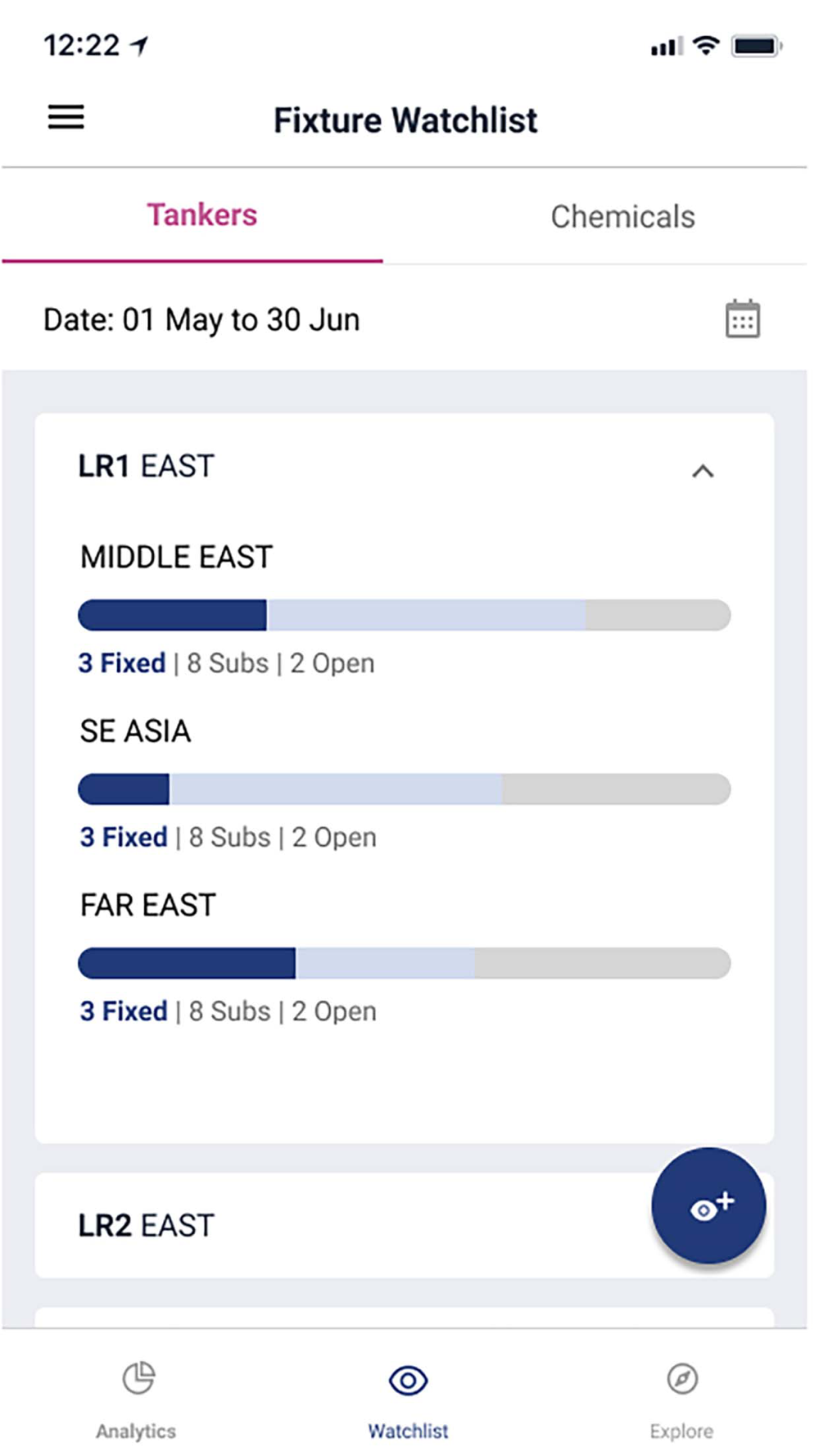Tap the Fixture Watchlist page title
Image resolution: width=819 pixels, height=1456 pixels.
click(405, 120)
